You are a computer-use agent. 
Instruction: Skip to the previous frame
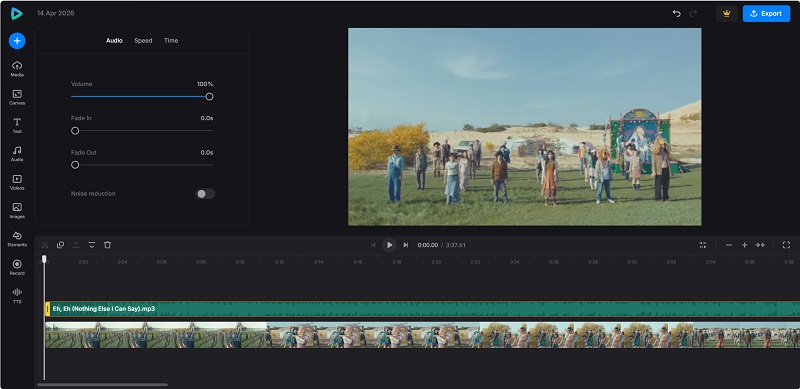tap(373, 245)
